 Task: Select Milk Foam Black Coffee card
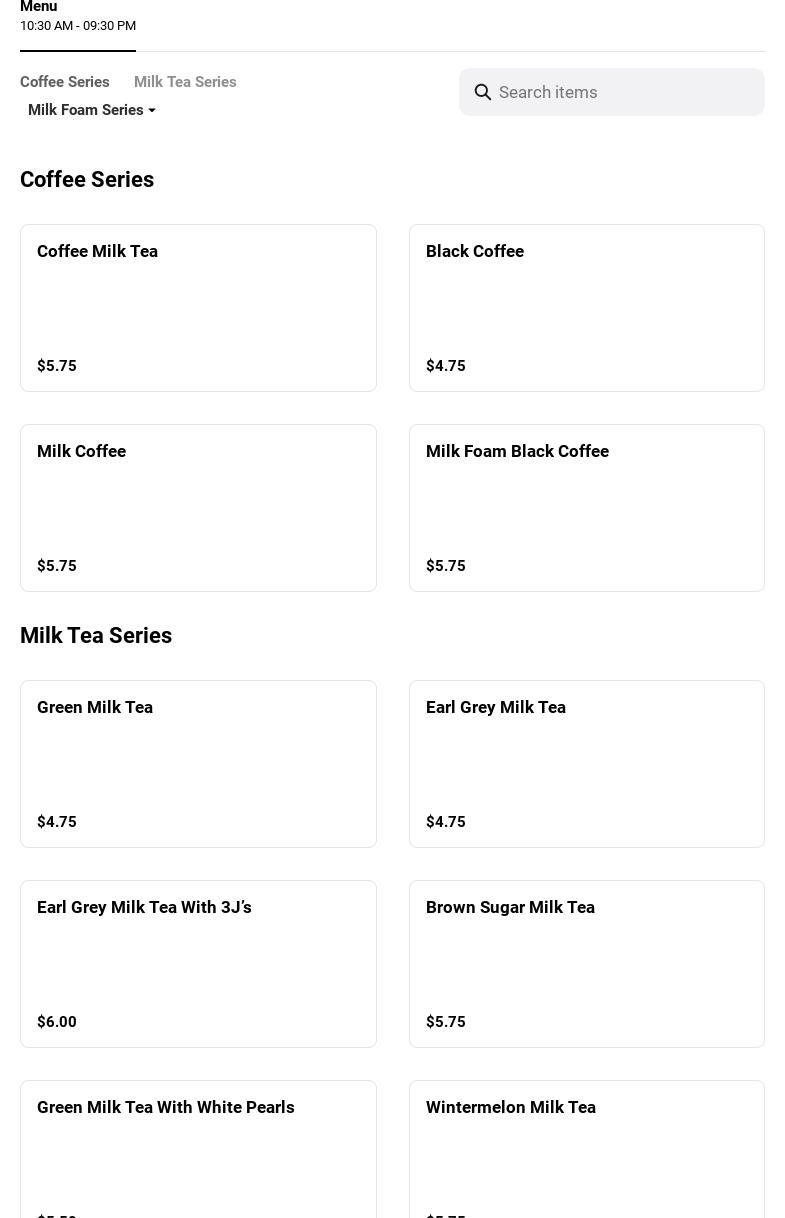(586, 508)
